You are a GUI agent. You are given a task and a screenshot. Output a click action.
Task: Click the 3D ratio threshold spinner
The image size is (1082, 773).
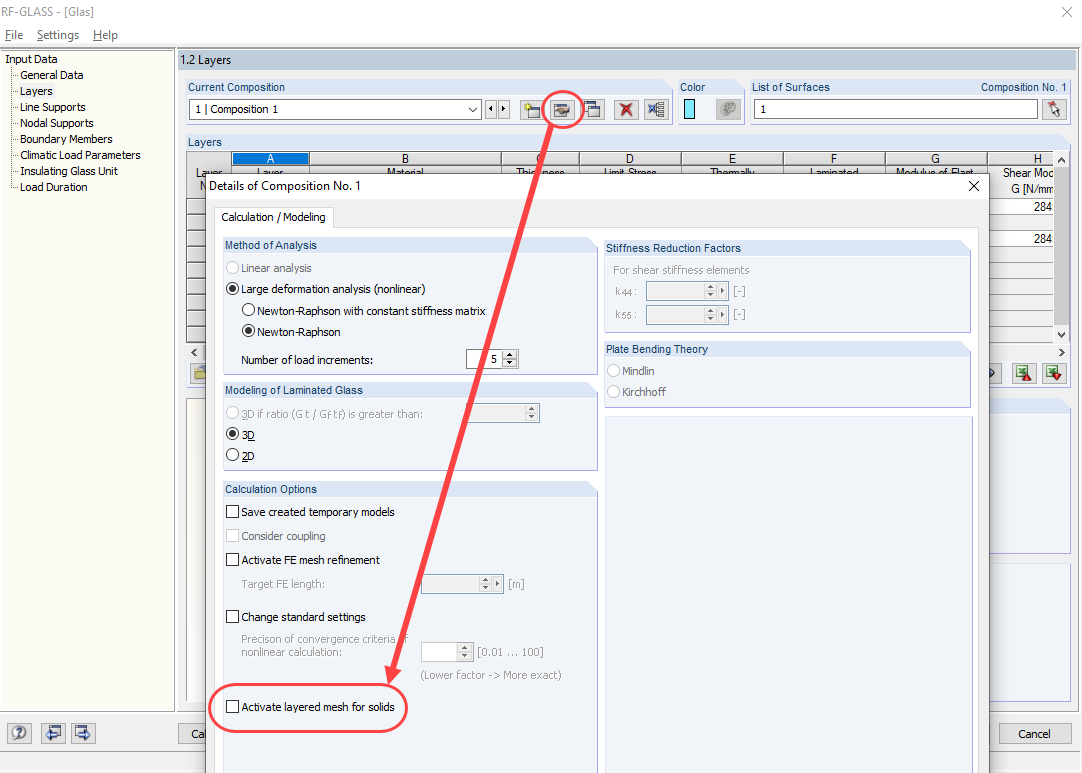[x=531, y=413]
